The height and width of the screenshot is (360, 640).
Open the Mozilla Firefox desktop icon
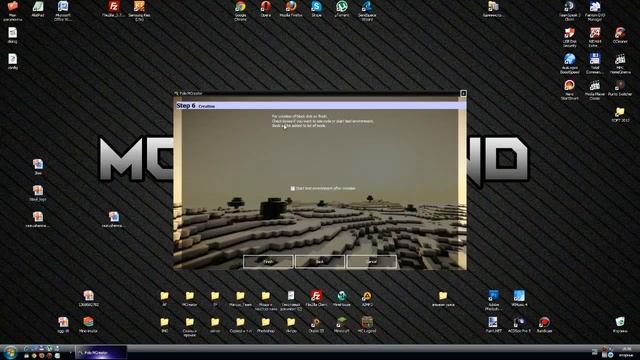291,9
